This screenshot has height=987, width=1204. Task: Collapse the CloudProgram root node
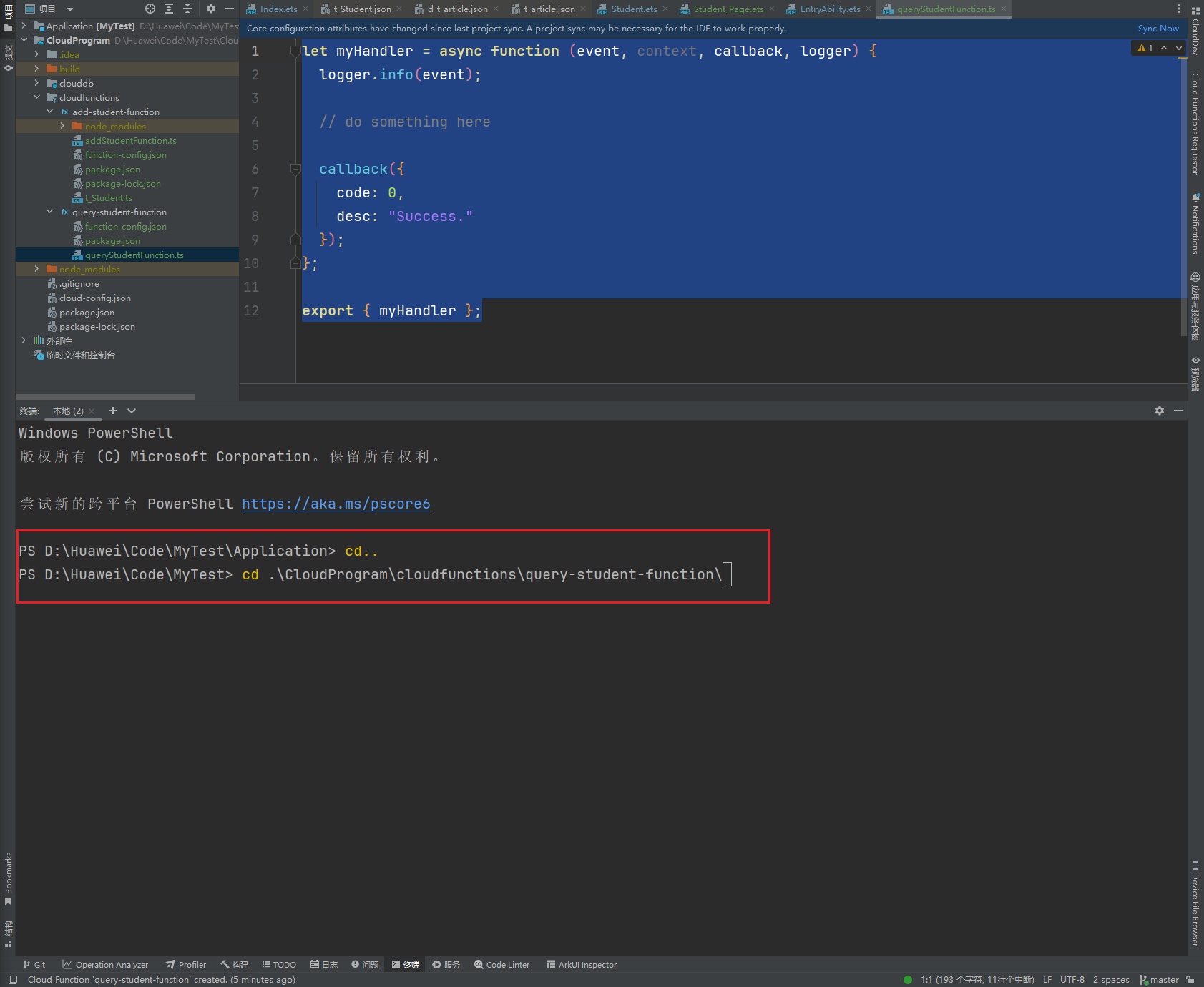[x=24, y=40]
